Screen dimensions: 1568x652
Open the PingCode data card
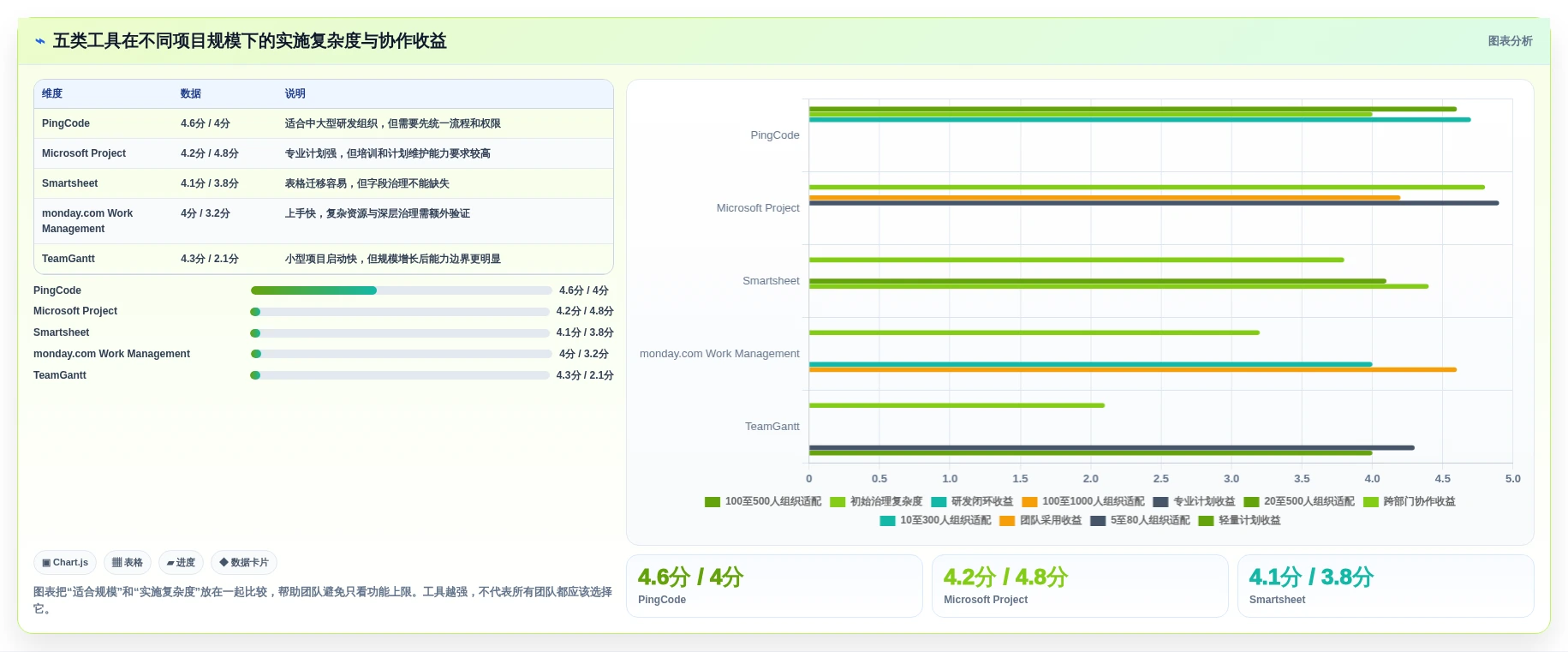(774, 586)
